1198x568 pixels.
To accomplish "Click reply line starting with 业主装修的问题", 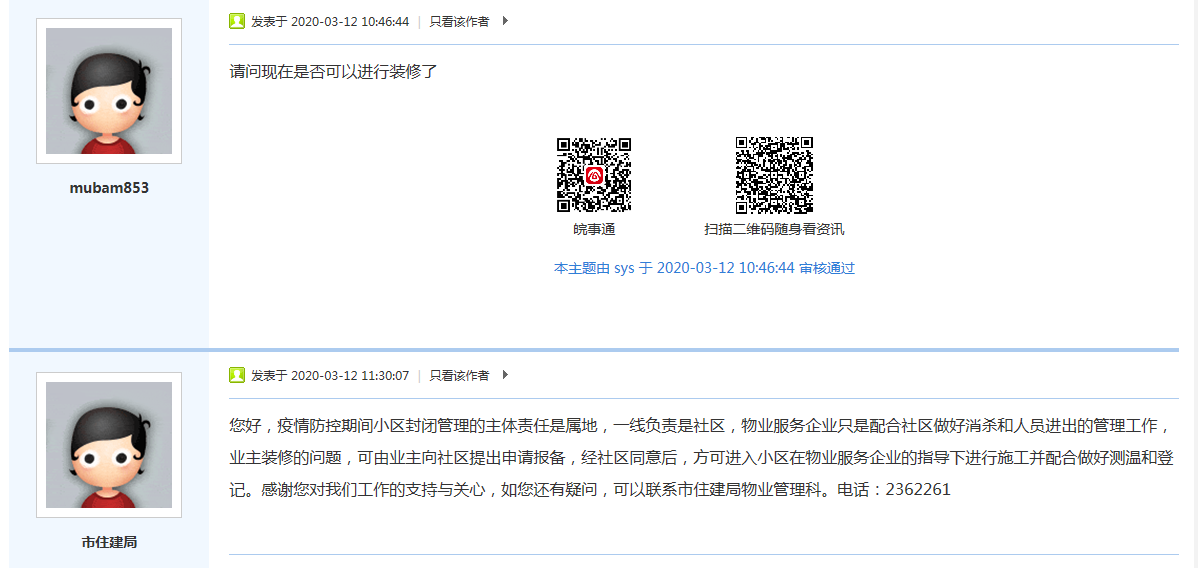I will pyautogui.click(x=703, y=458).
